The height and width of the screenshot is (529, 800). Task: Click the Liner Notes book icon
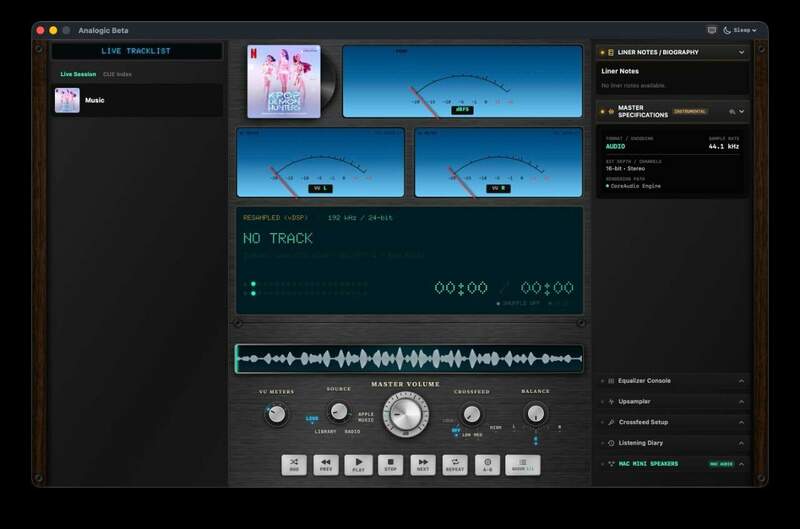611,52
